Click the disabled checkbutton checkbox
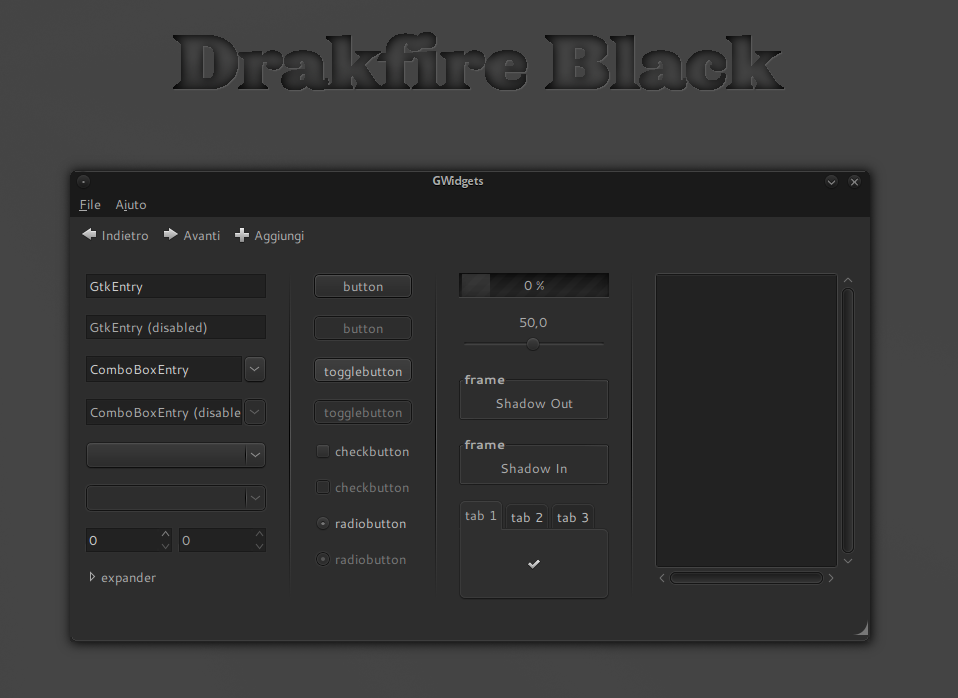Screen dimensions: 958x698 323,487
